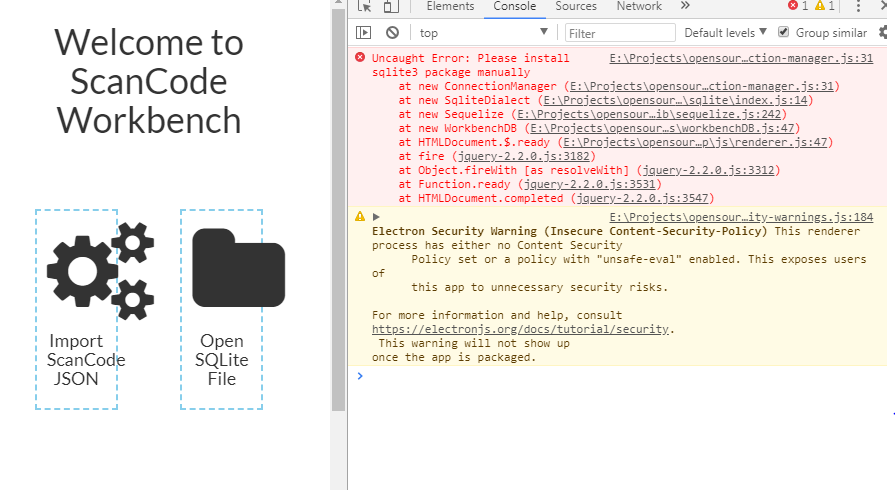Click the Electron Security Warning bold text

point(570,231)
